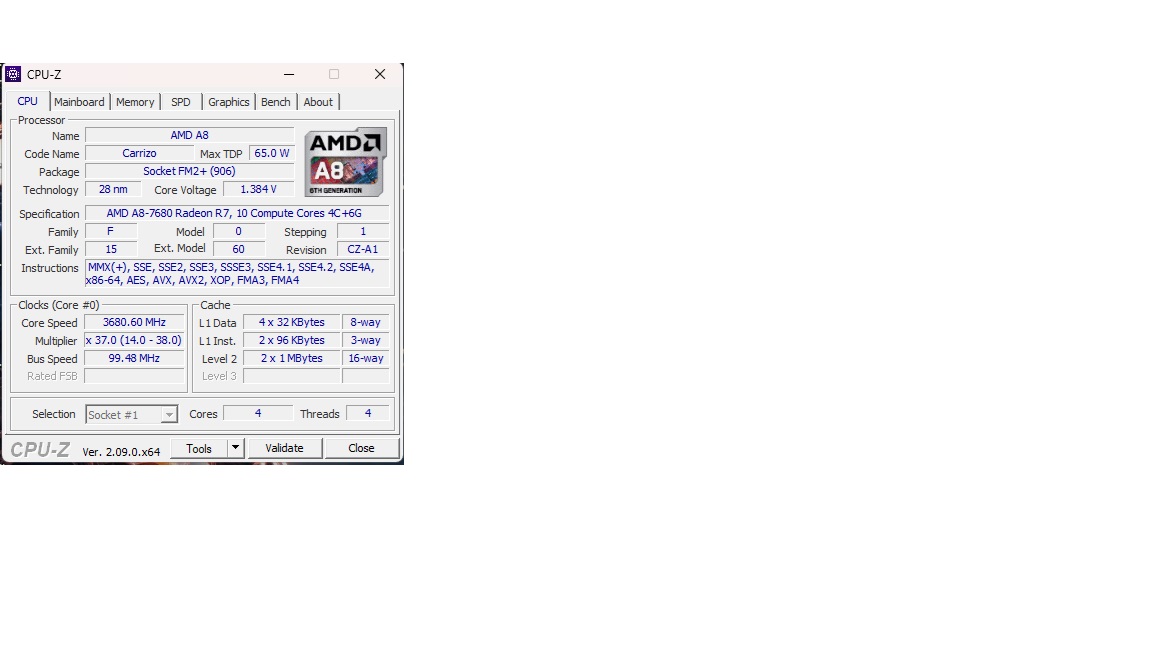This screenshot has width=1152, height=648.
Task: Click the Ext. Family value 15
Action: click(x=111, y=250)
